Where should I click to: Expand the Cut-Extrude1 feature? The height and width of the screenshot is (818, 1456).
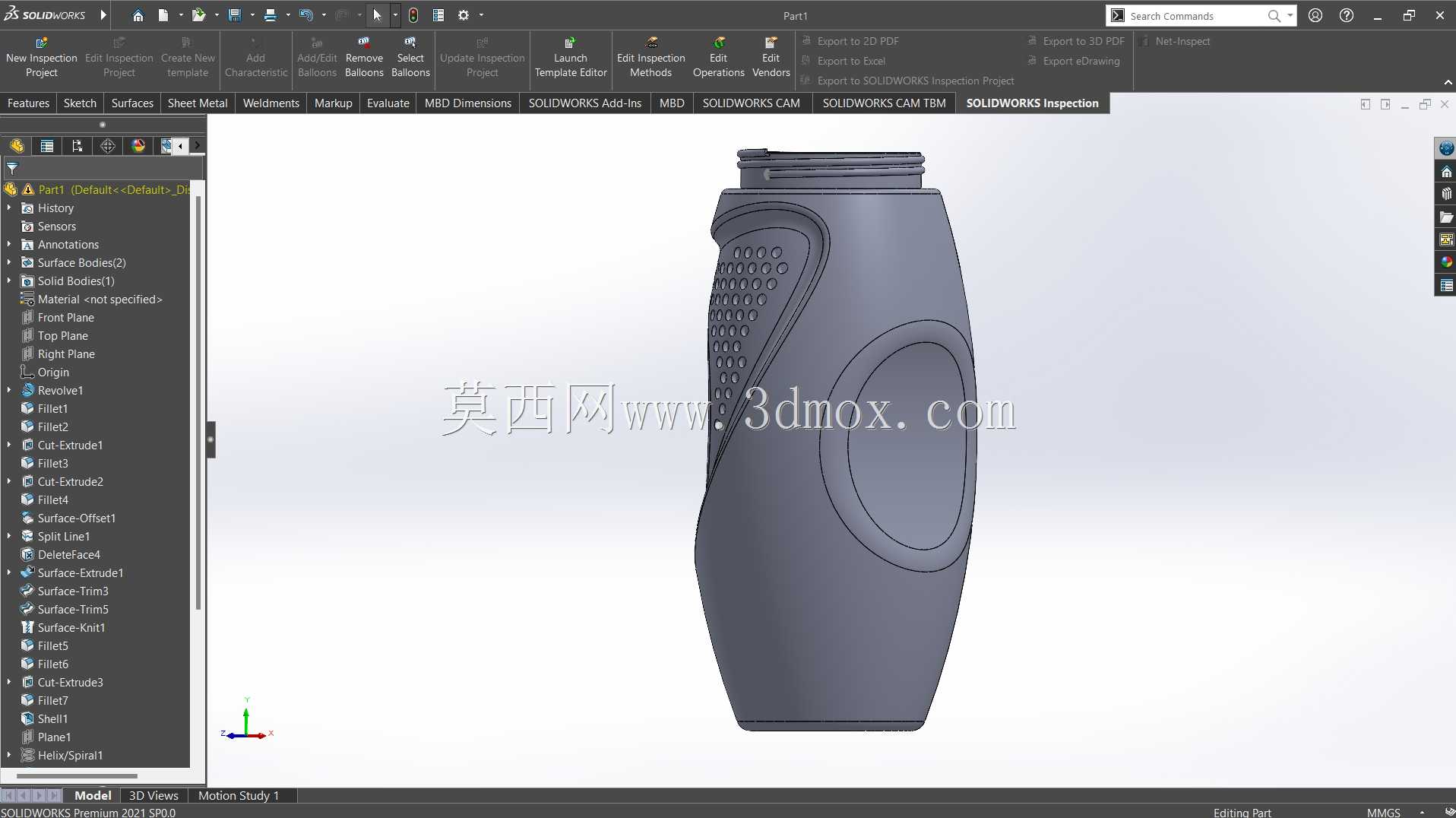point(9,445)
